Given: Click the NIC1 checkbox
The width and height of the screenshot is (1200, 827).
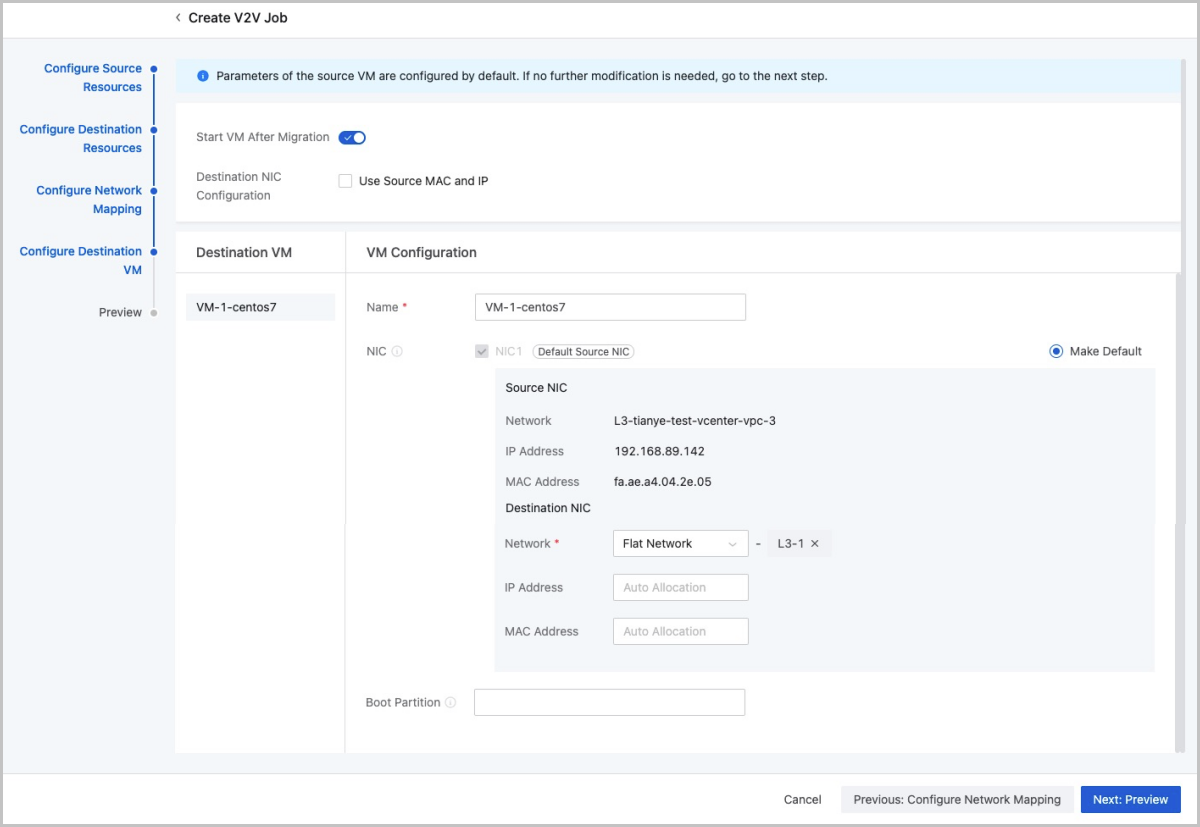Looking at the screenshot, I should click(x=482, y=352).
